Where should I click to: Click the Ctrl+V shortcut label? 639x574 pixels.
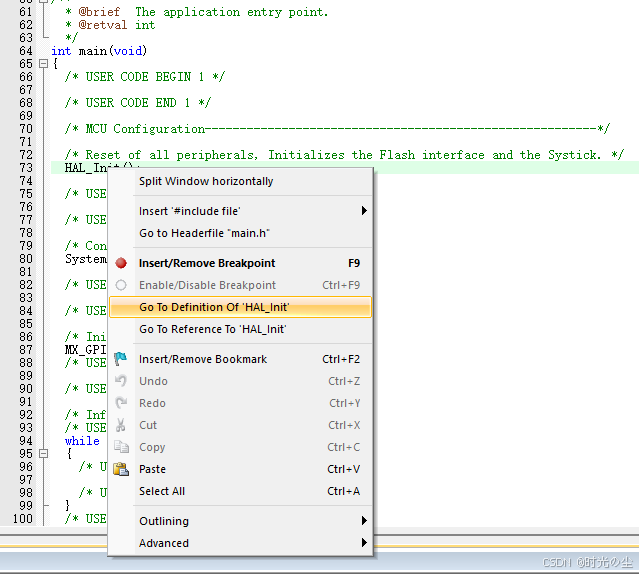pos(344,469)
